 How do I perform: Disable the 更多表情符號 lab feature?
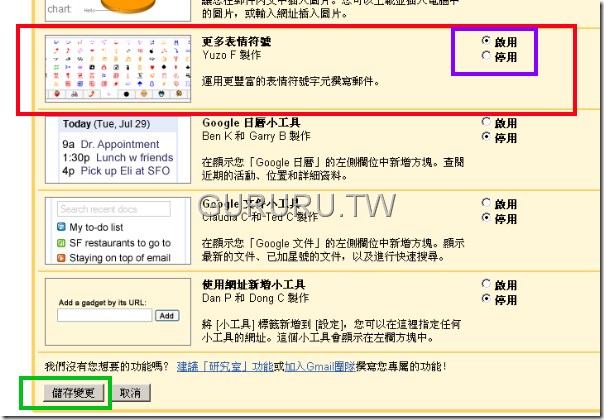coord(486,56)
